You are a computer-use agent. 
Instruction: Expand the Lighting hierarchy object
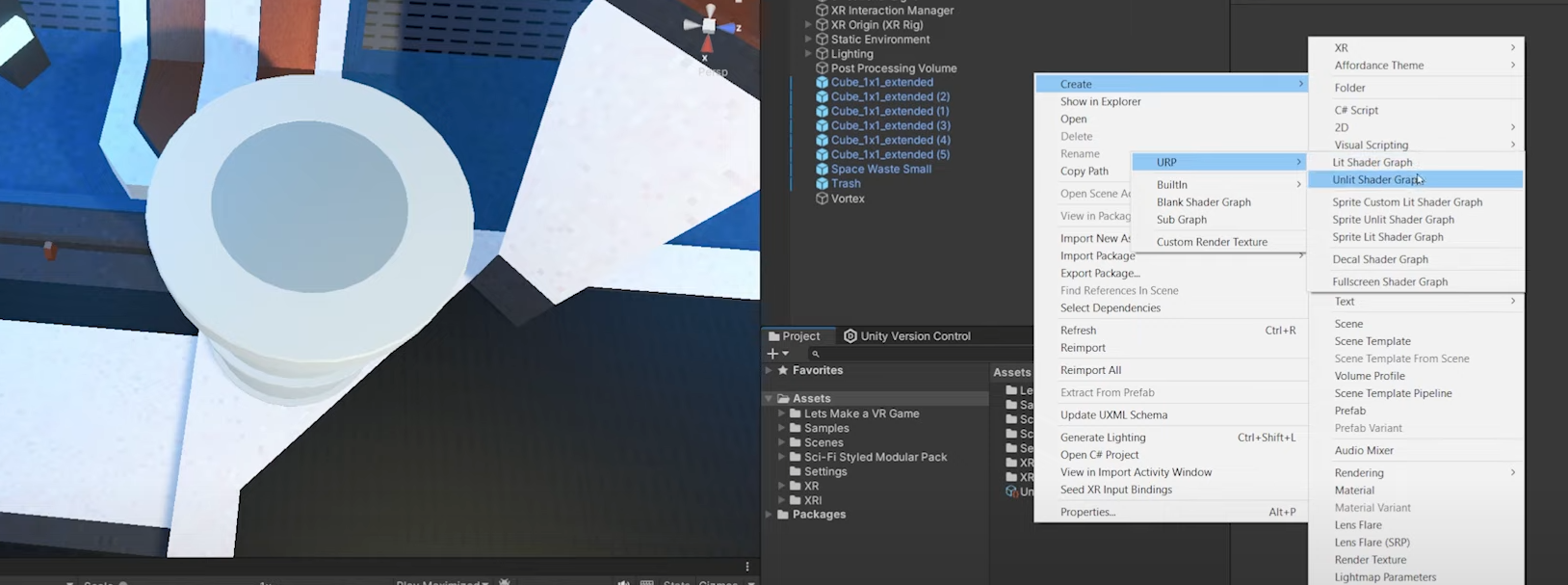[808, 54]
